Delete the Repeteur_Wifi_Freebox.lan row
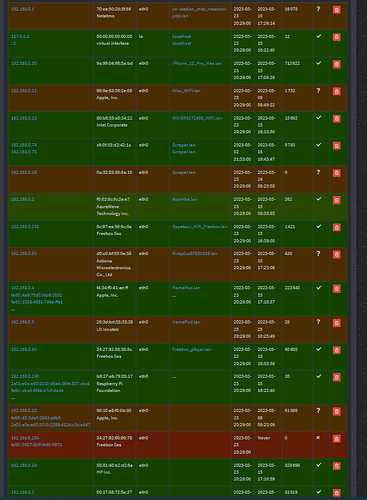367x500 pixels. 337,228
